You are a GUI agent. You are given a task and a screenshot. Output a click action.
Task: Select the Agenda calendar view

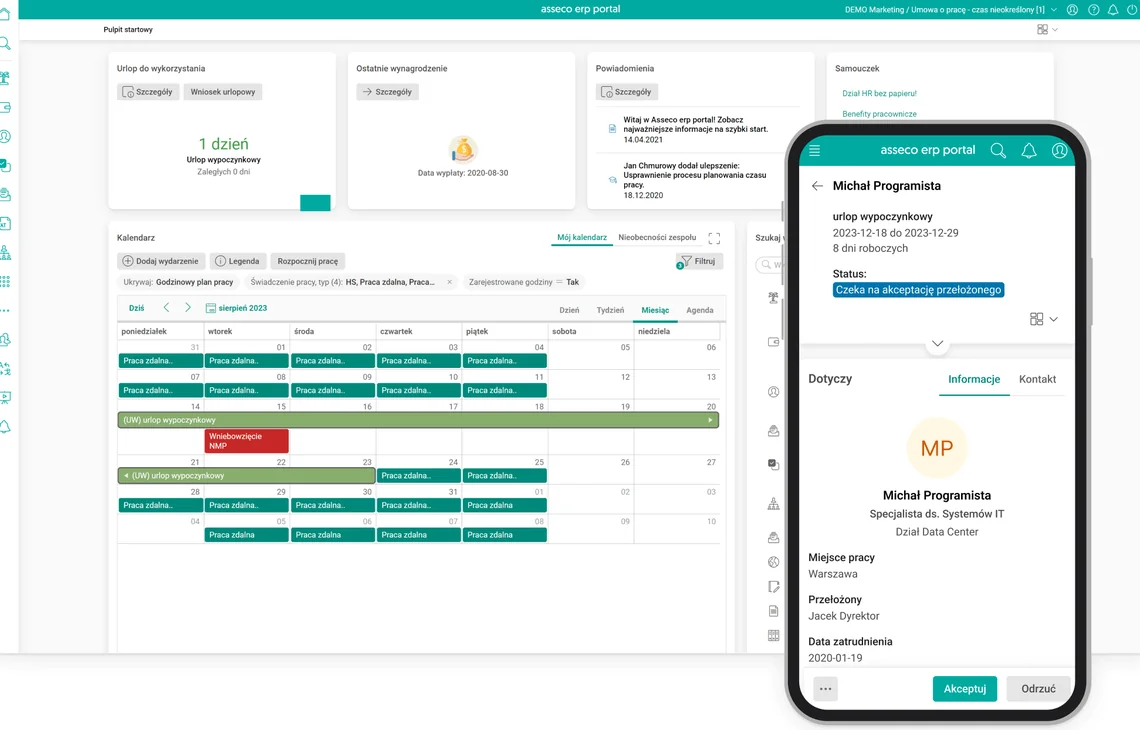pos(699,310)
